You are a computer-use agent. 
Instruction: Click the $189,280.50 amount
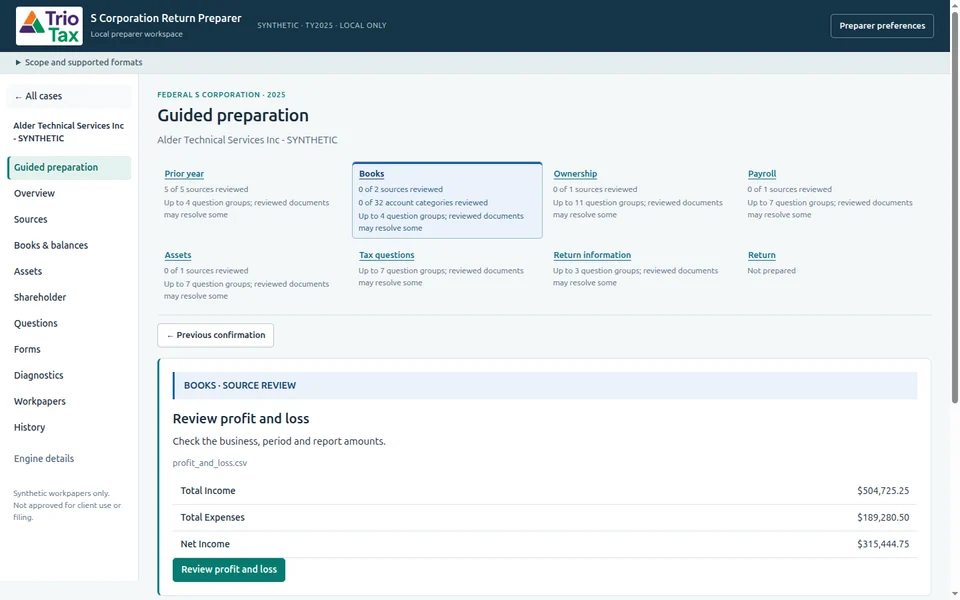[883, 518]
